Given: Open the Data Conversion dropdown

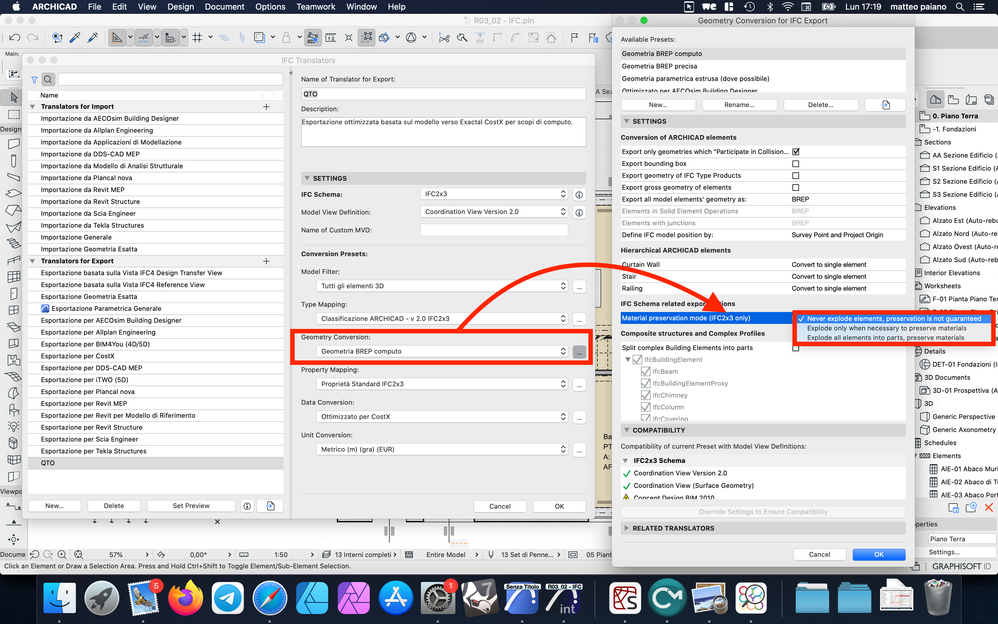Looking at the screenshot, I should [442, 416].
